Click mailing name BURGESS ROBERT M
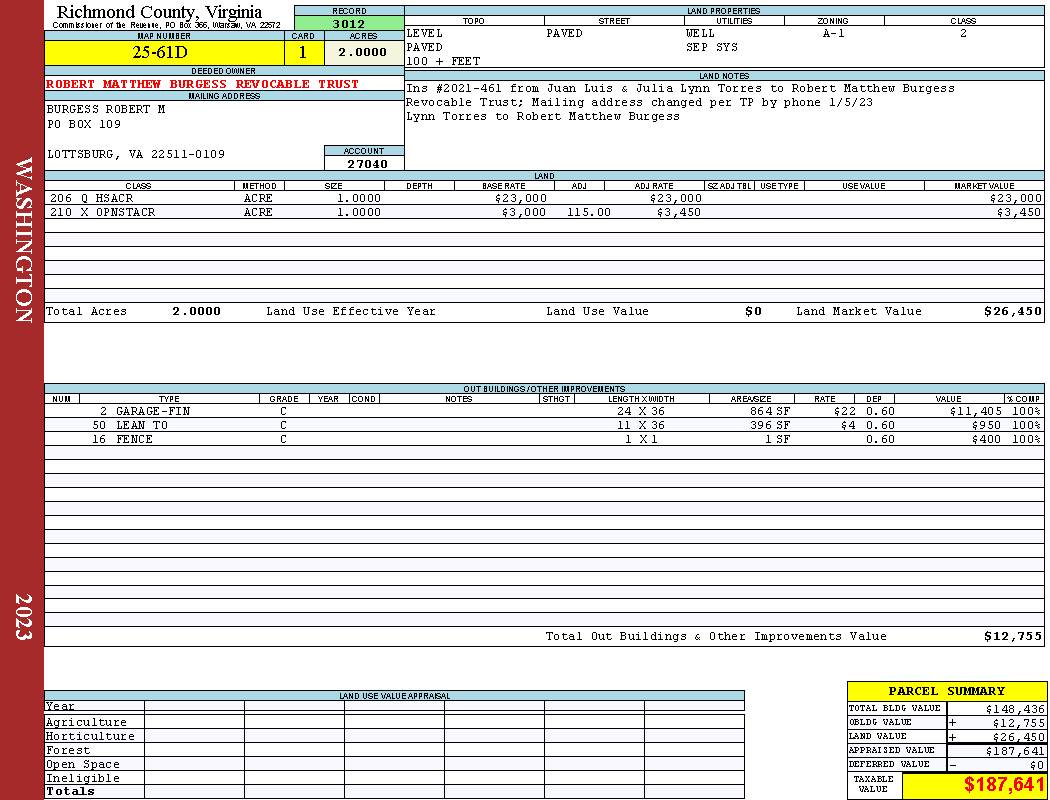The image size is (1050, 800). point(106,109)
